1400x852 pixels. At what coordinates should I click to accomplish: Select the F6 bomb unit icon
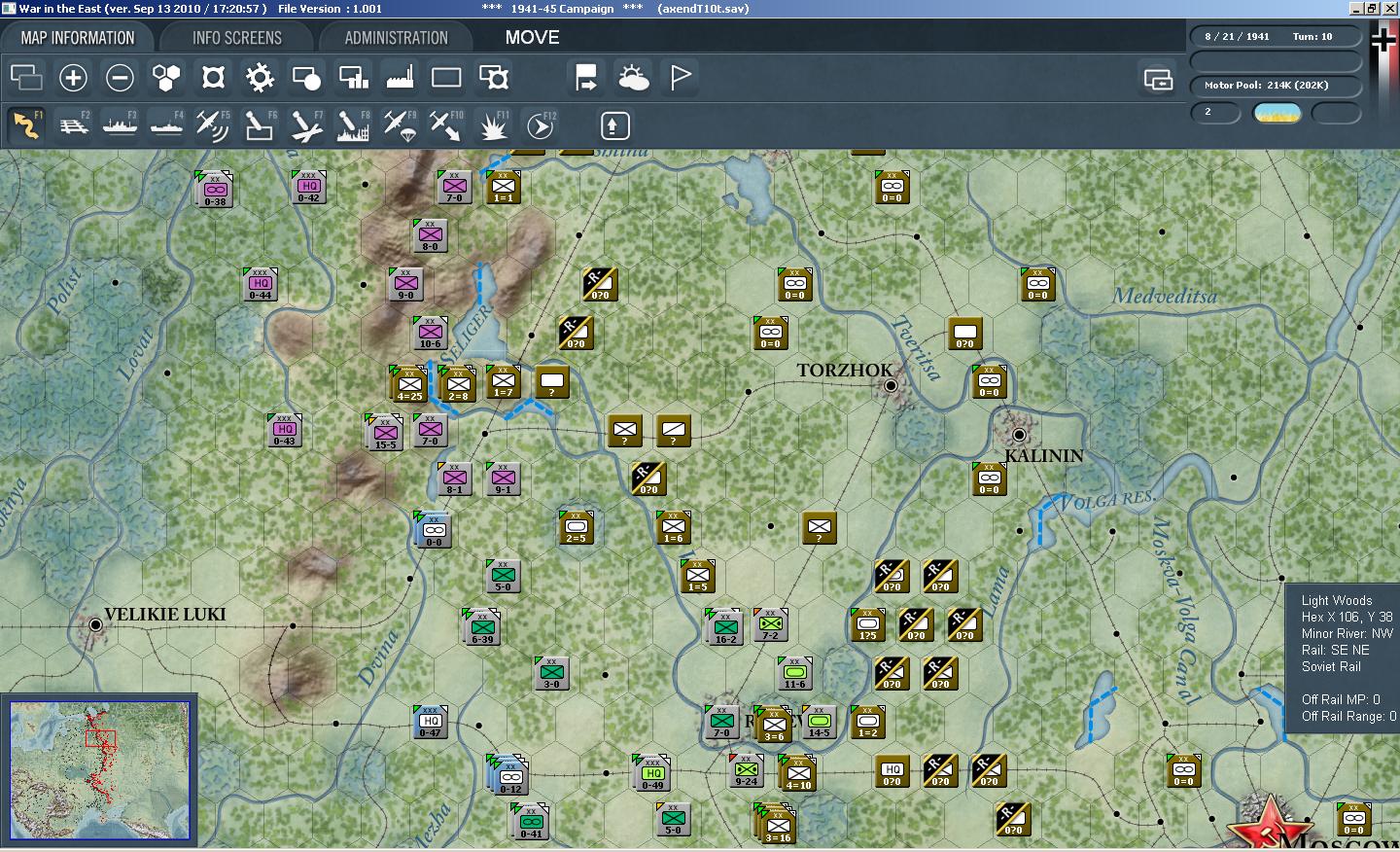(x=260, y=125)
